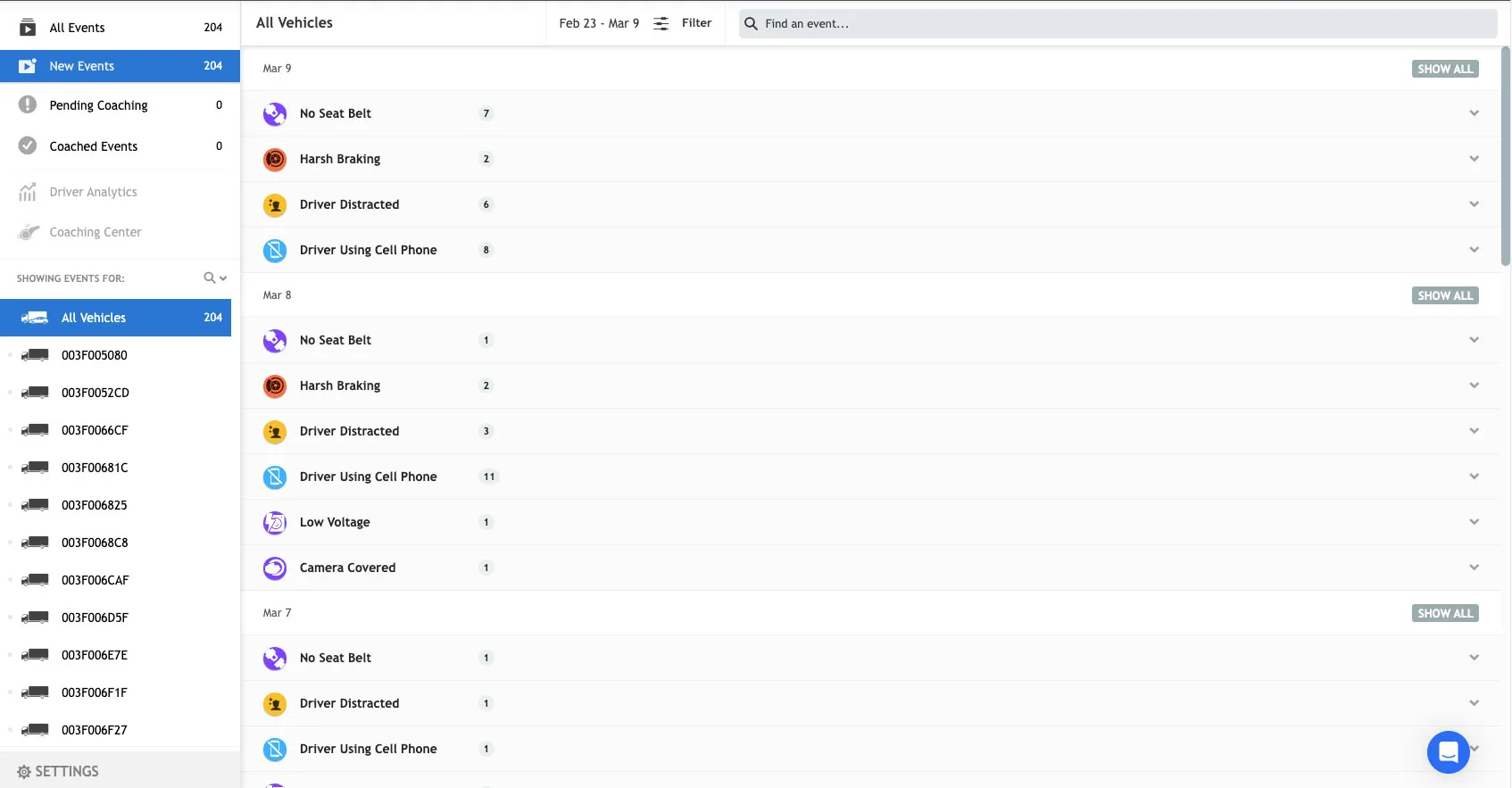The height and width of the screenshot is (788, 1512).
Task: Click the Mar 7 Driver Distracted label
Action: coord(349,703)
